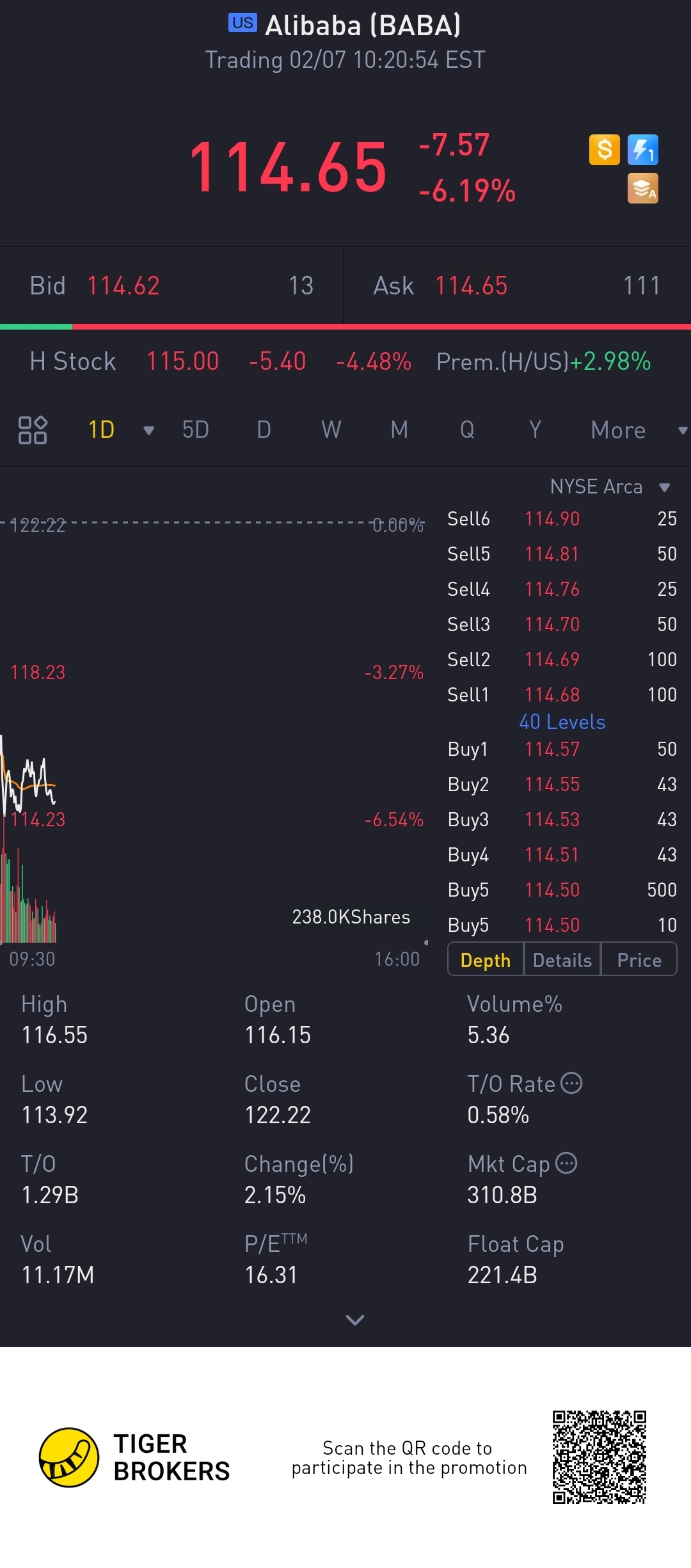
Task: Tap the blue lightning bolt icon
Action: pyautogui.click(x=642, y=150)
